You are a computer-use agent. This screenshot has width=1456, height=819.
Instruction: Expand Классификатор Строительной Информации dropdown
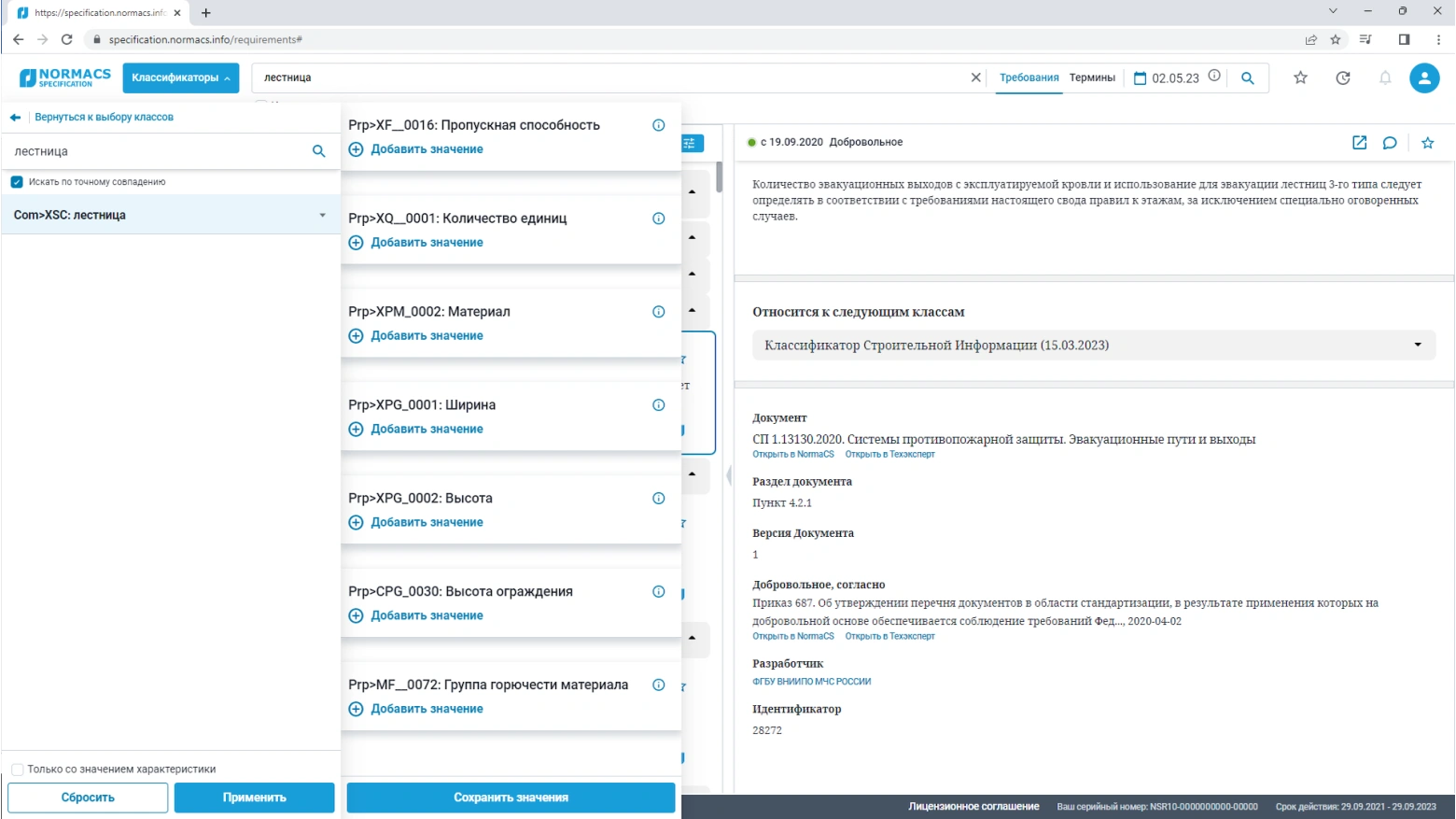coord(1417,346)
